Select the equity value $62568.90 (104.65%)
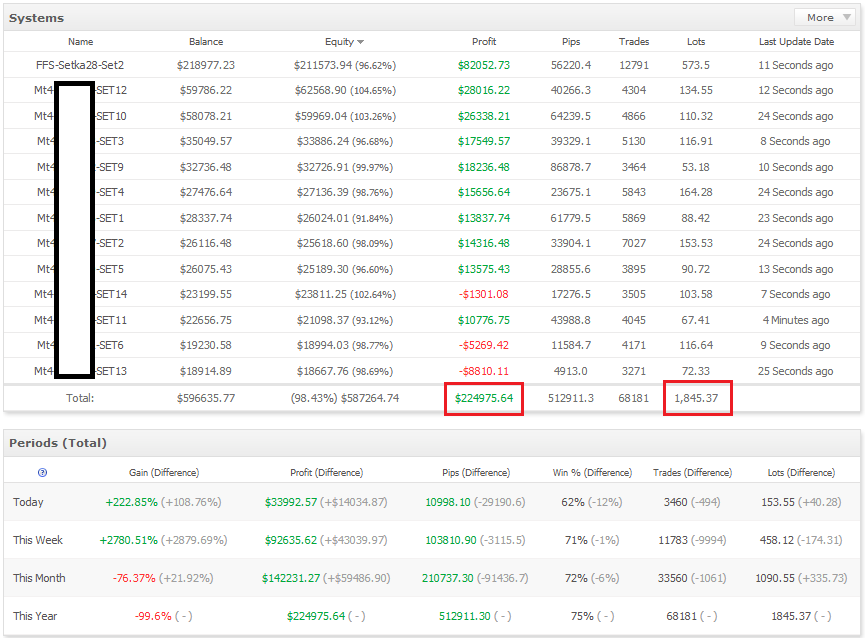This screenshot has height=638, width=865. pos(345,90)
